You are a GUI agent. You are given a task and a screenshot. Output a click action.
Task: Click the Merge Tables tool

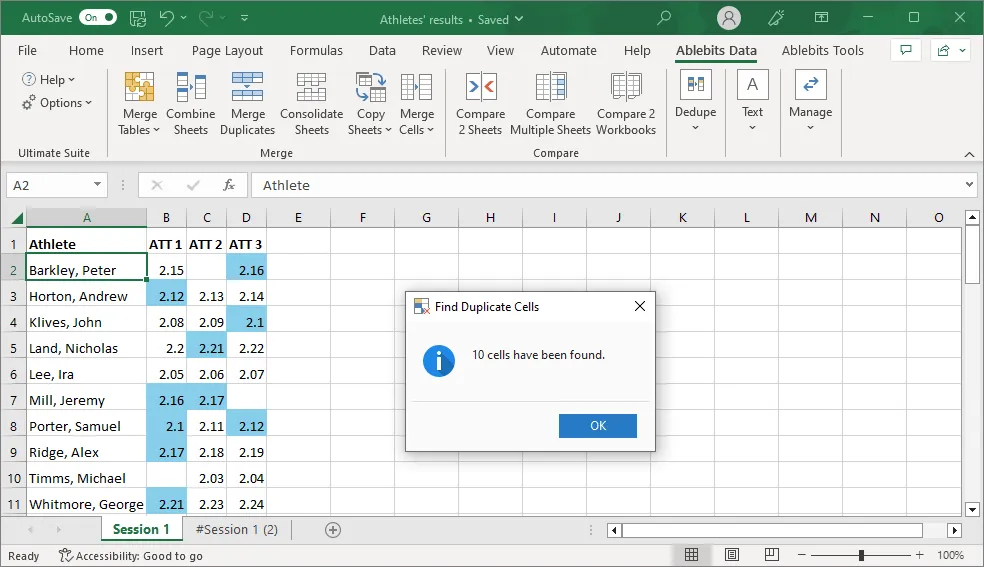click(139, 103)
